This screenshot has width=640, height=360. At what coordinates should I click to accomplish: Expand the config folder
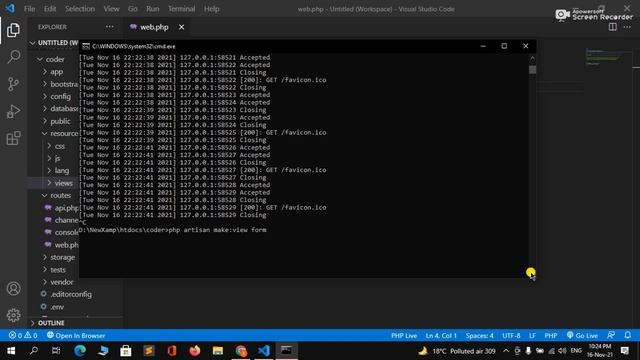pyautogui.click(x=60, y=96)
